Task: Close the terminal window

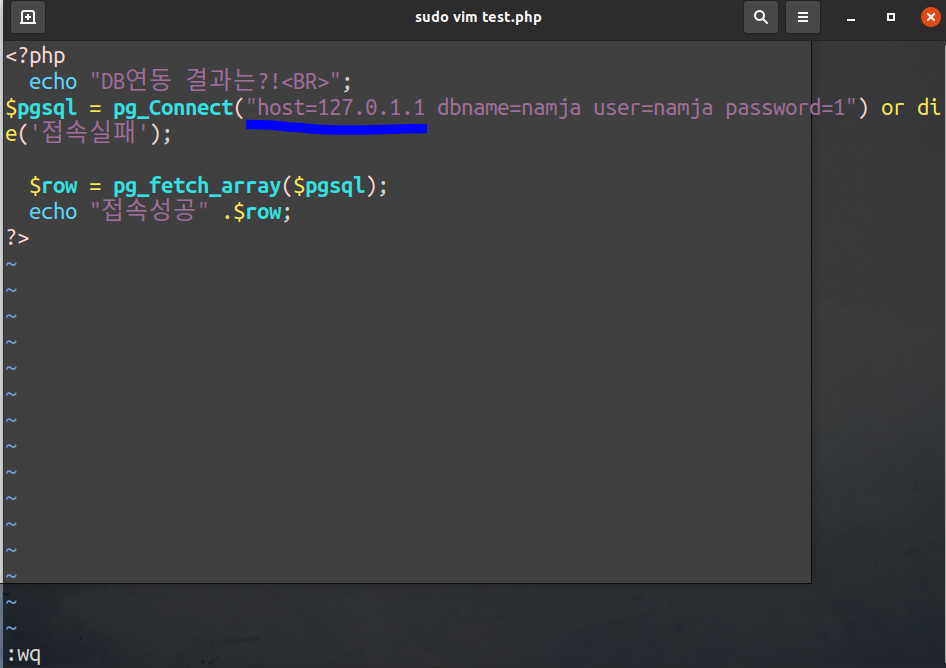Action: click(x=930, y=17)
